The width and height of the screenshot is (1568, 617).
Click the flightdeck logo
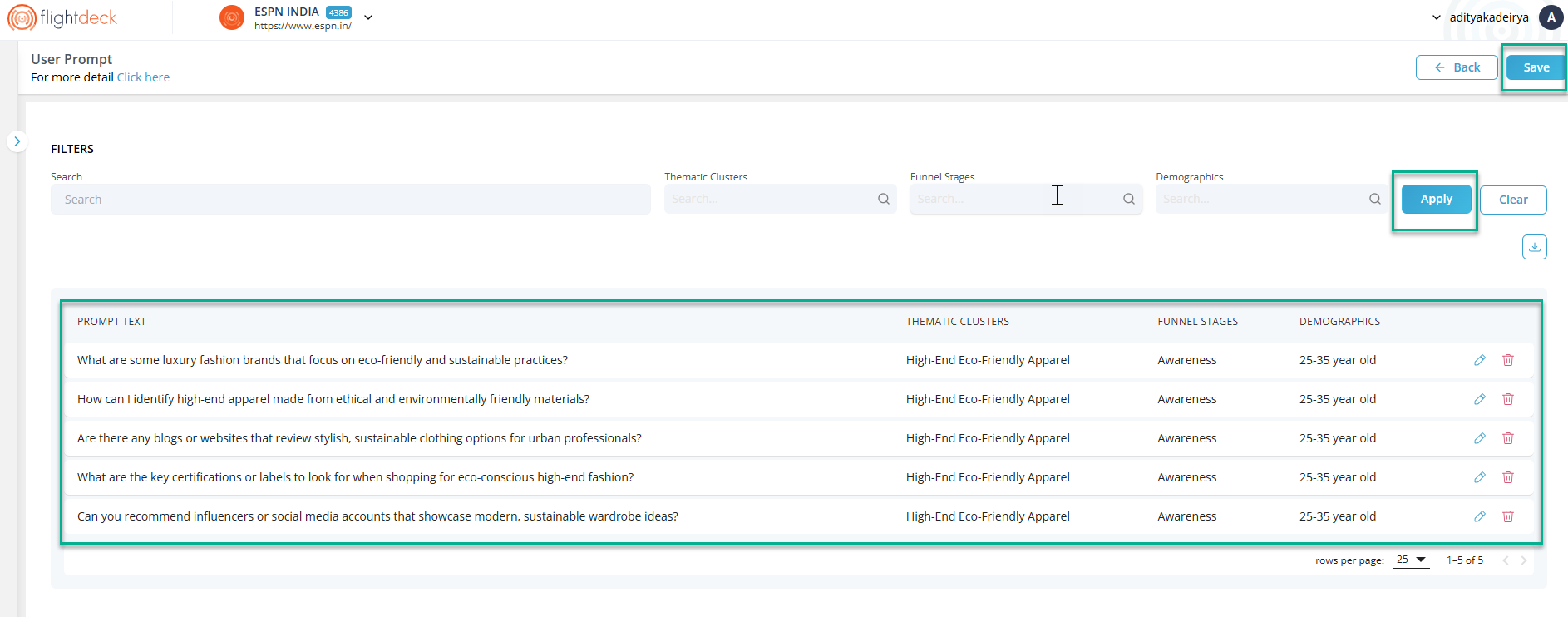point(63,17)
